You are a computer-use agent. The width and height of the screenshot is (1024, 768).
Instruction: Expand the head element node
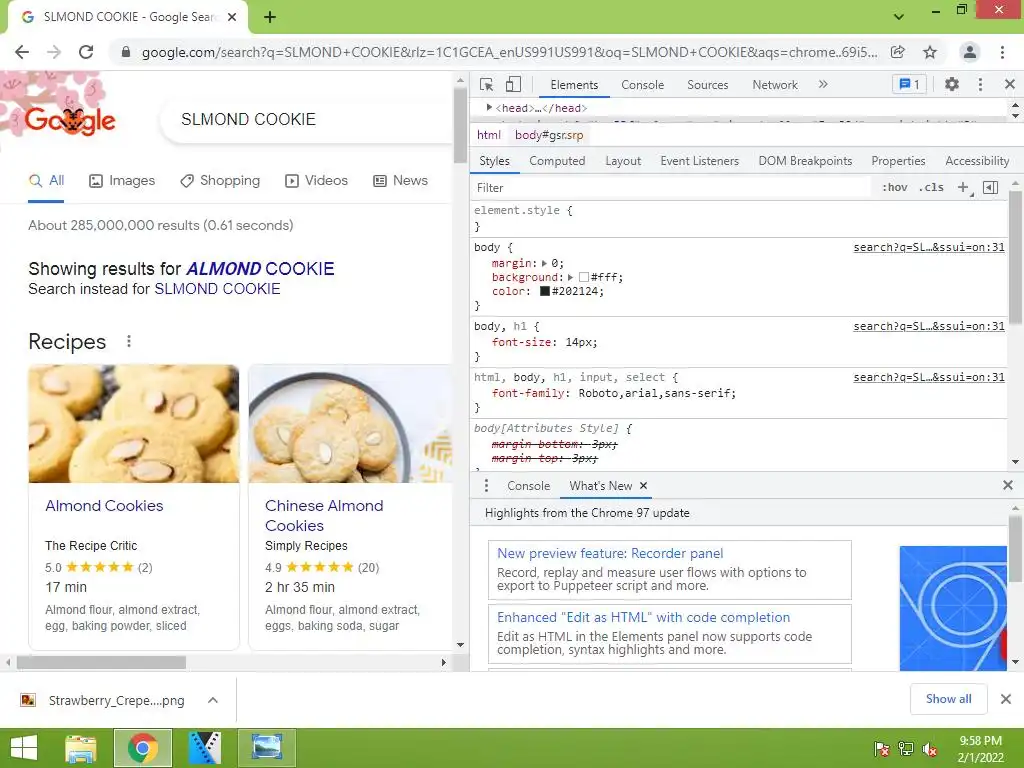coord(489,107)
